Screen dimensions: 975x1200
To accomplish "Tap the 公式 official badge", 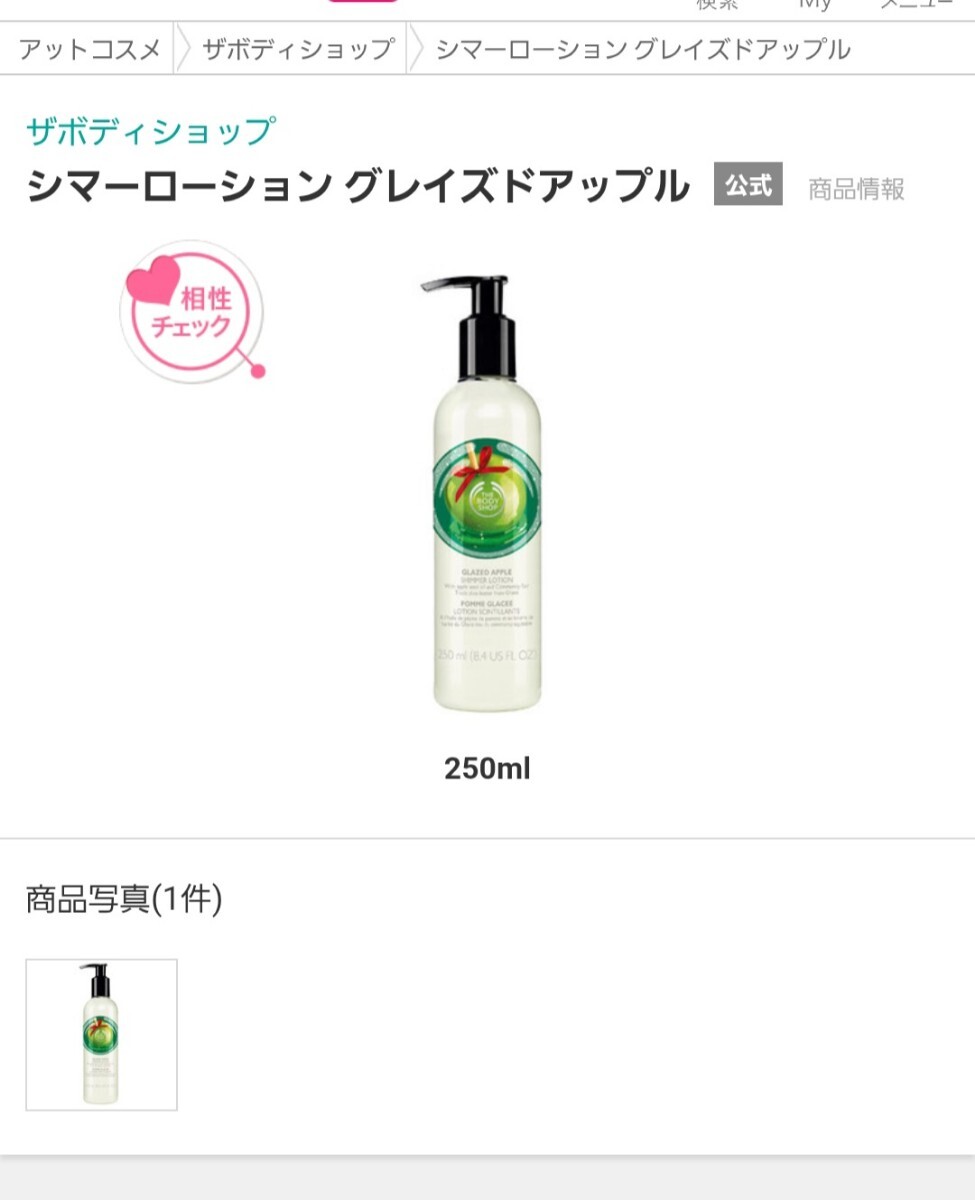I will pos(748,184).
